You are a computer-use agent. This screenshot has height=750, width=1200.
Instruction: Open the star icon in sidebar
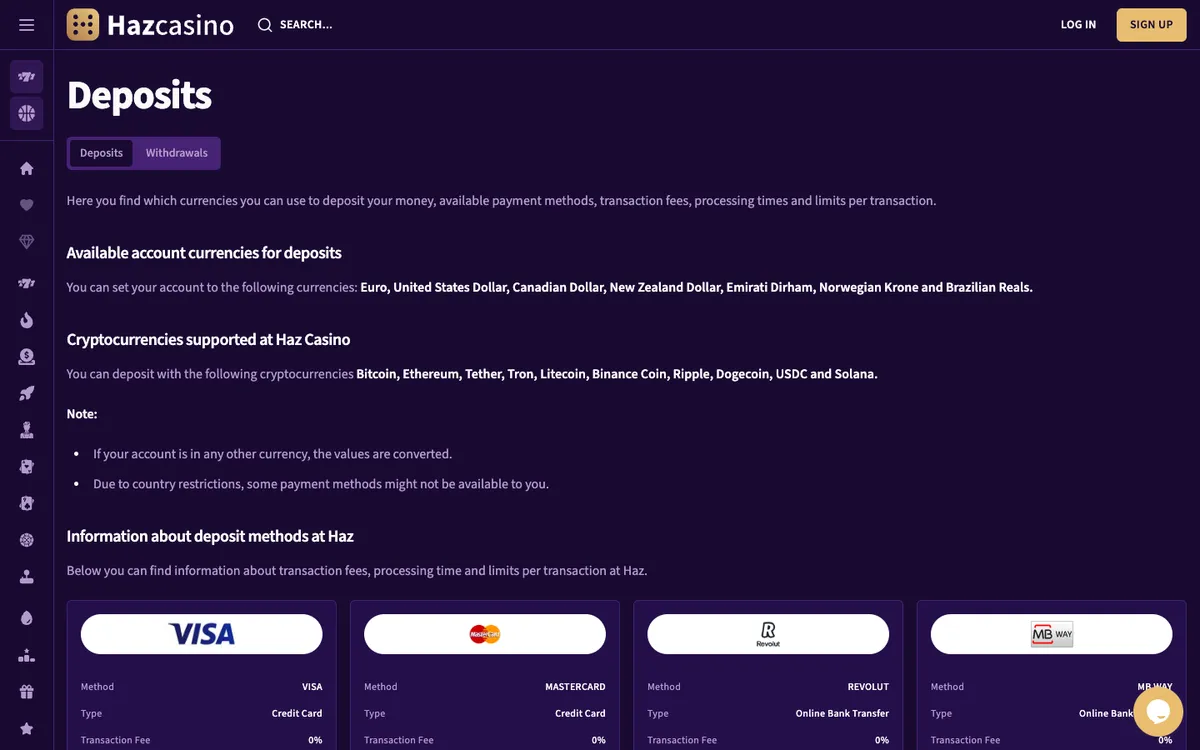[x=27, y=729]
